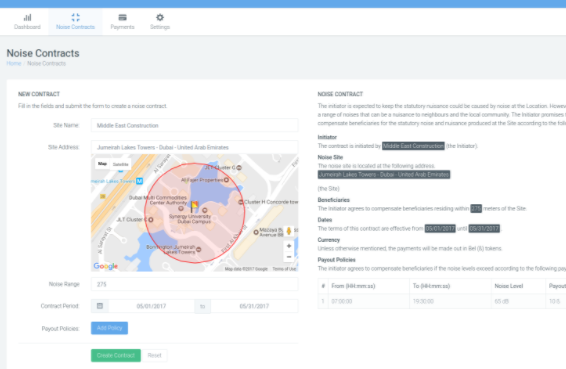Viewport: 566px width, 369px height.
Task: Click the site flag marker on map
Action: [x=194, y=207]
